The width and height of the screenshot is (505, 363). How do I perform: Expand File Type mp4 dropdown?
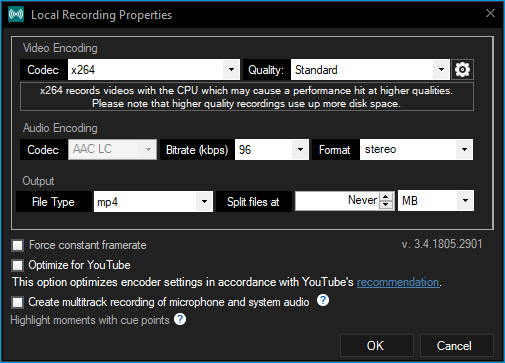(153, 201)
